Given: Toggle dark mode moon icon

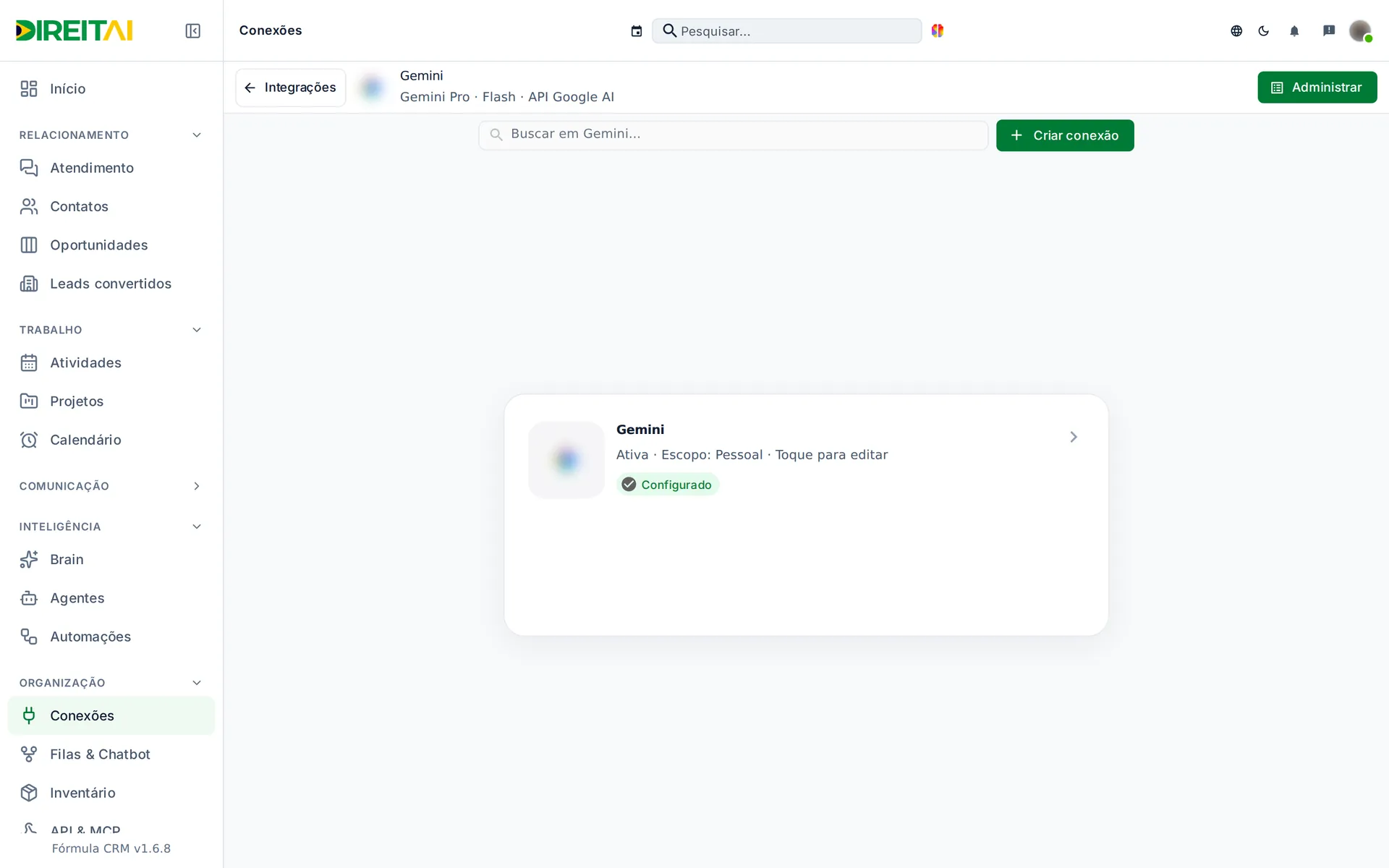Looking at the screenshot, I should pos(1264,31).
